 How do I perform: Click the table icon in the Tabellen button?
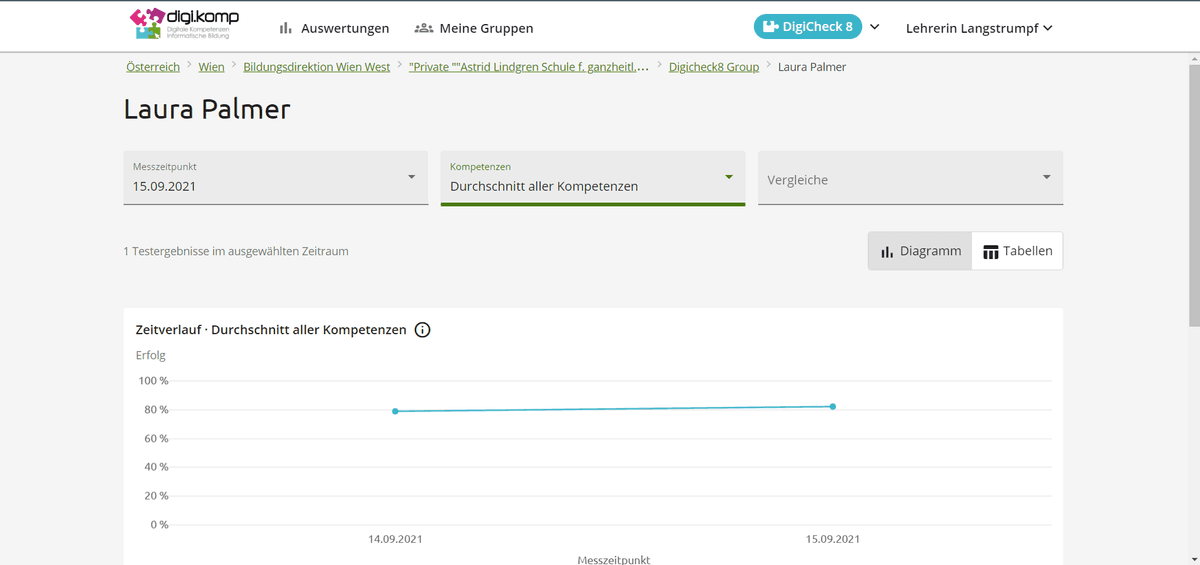(991, 252)
